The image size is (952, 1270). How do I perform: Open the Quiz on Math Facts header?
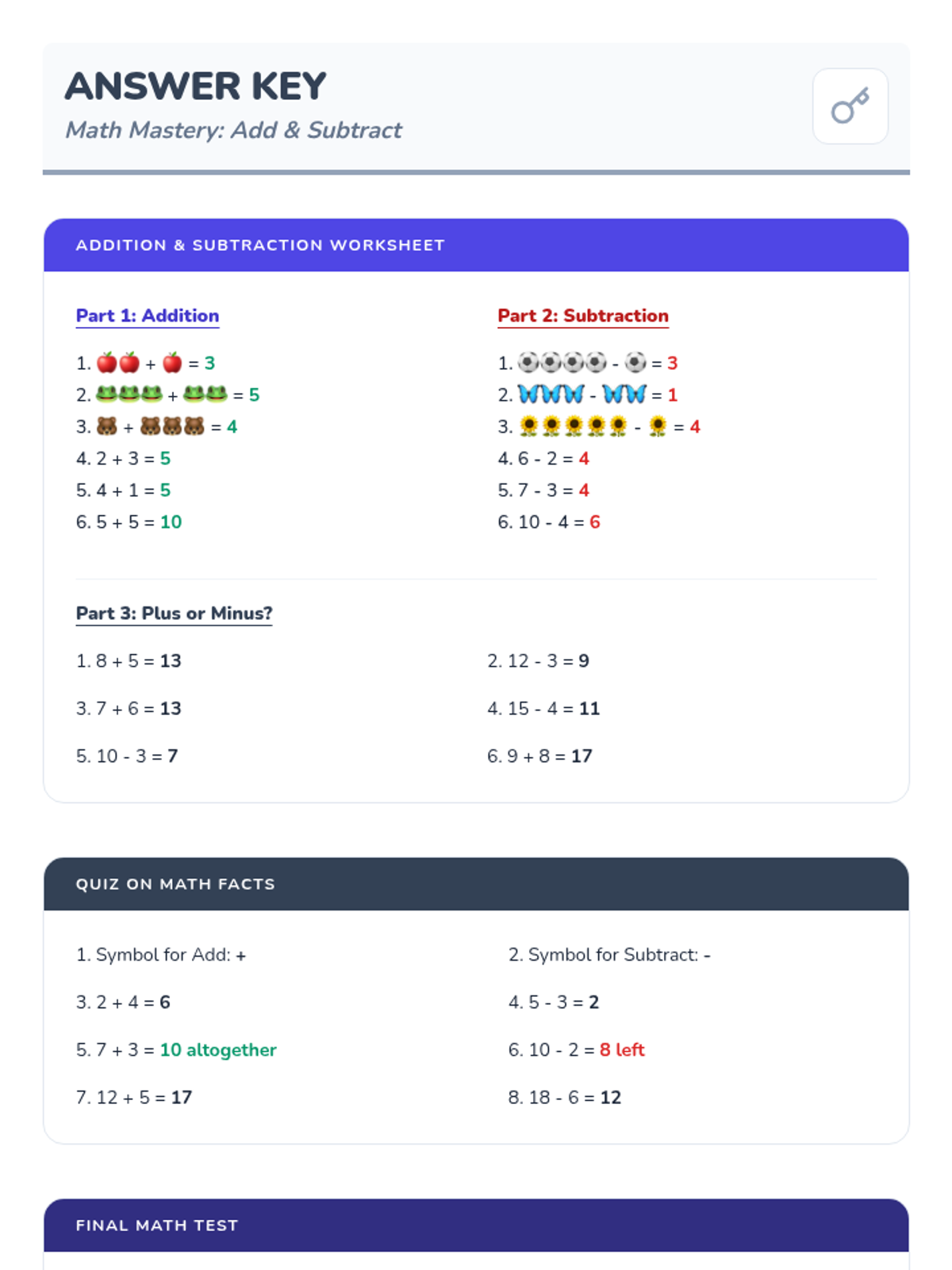click(476, 884)
